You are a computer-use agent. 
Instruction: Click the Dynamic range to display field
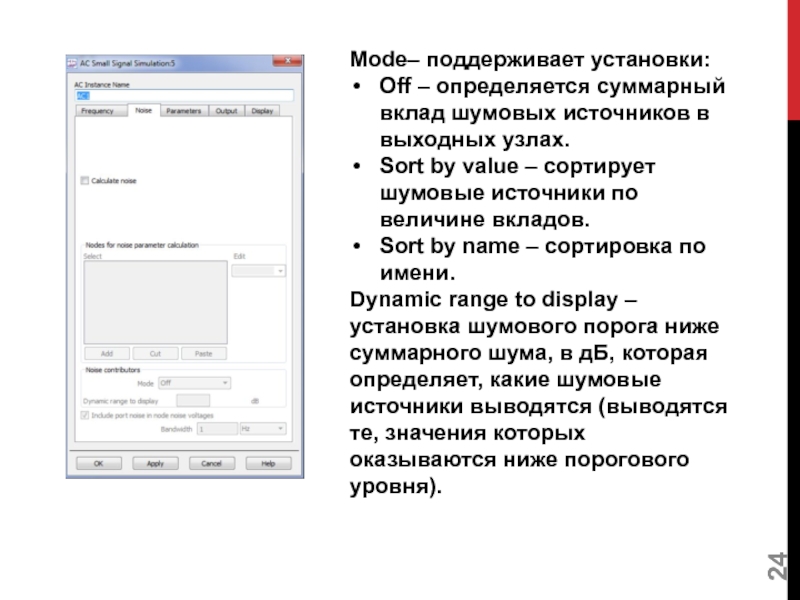pyautogui.click(x=193, y=401)
